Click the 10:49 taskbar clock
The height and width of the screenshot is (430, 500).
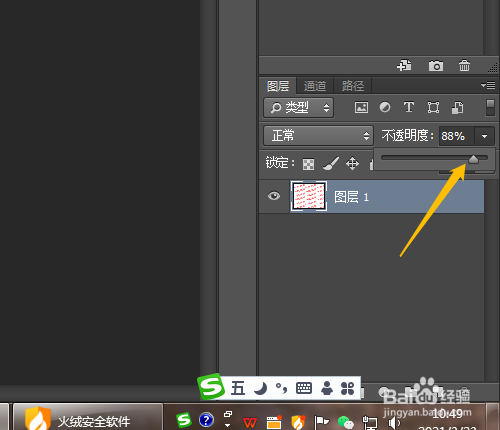coord(448,414)
